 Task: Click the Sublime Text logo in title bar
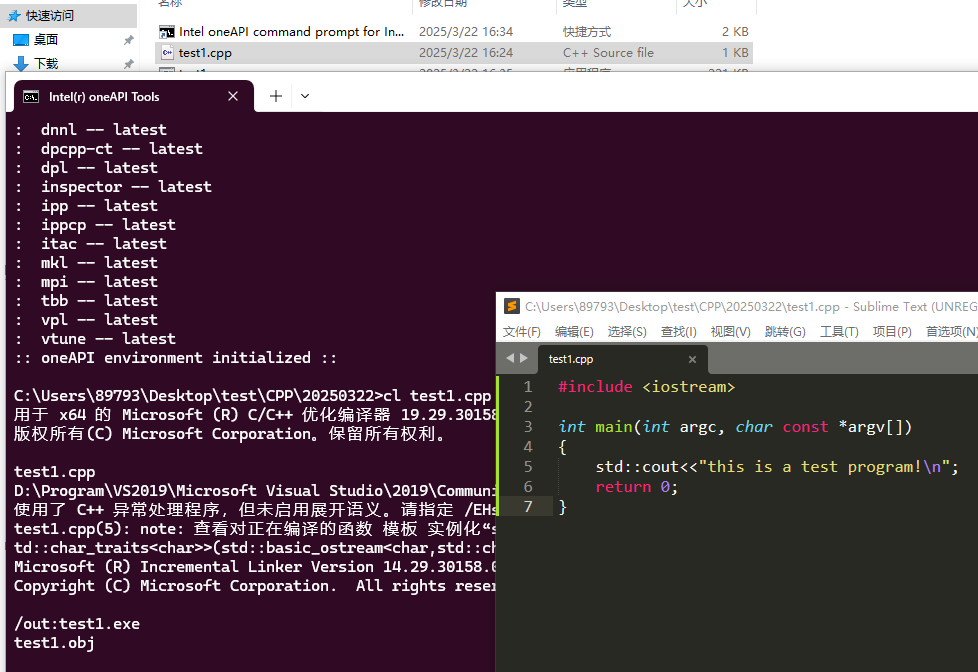click(511, 306)
